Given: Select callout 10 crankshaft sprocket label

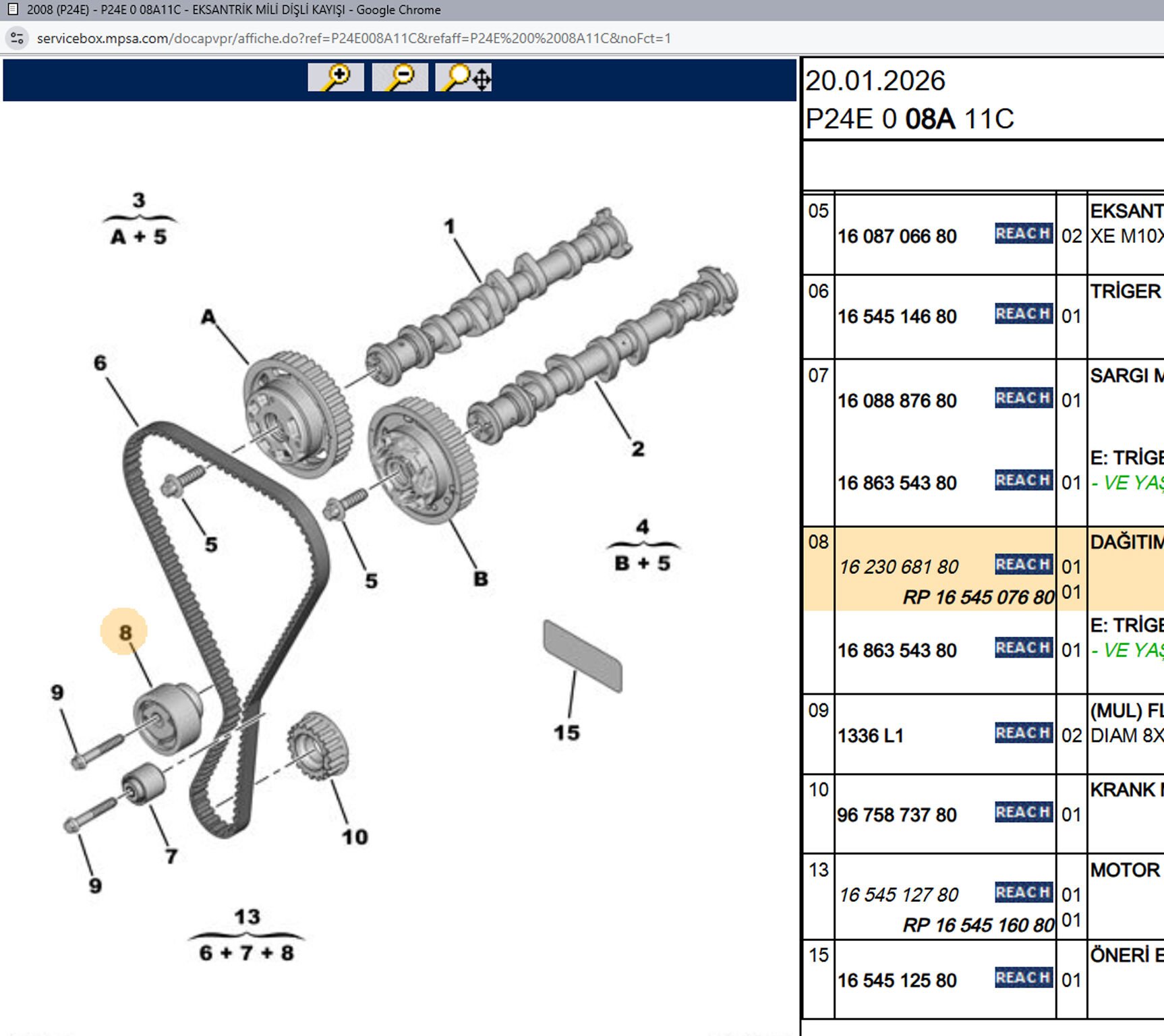Looking at the screenshot, I should [355, 837].
